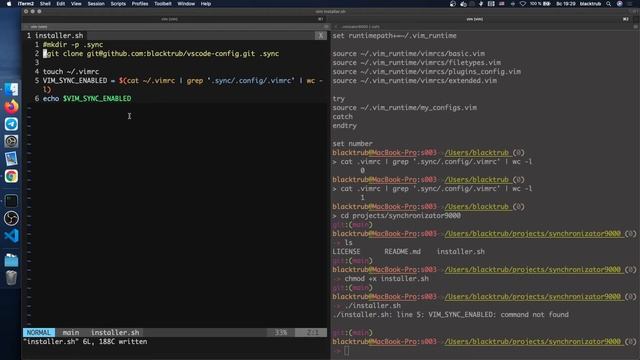Open the Help menu
Screen dimensions: 640x360
(x=206, y=4)
